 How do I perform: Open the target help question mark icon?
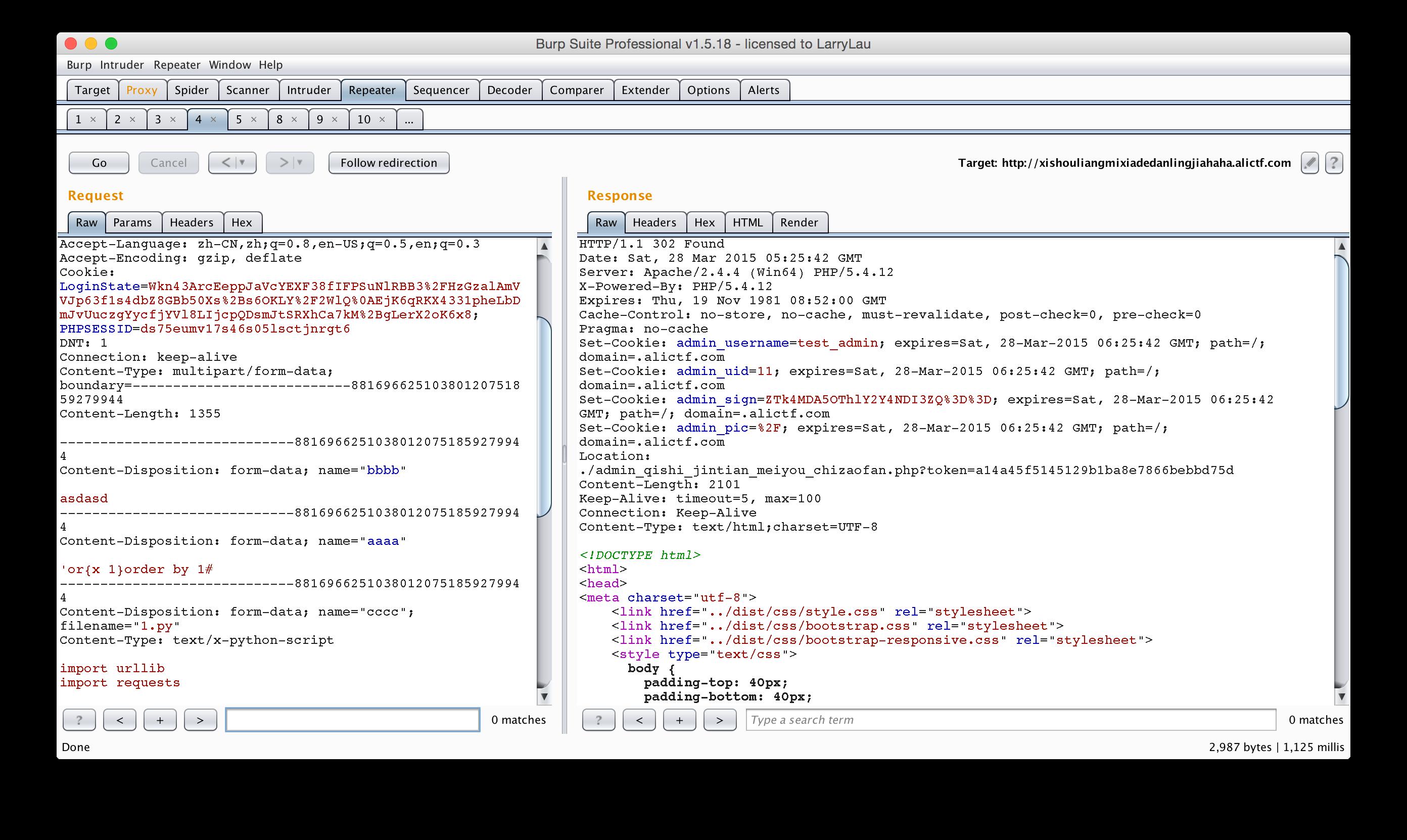click(1334, 163)
